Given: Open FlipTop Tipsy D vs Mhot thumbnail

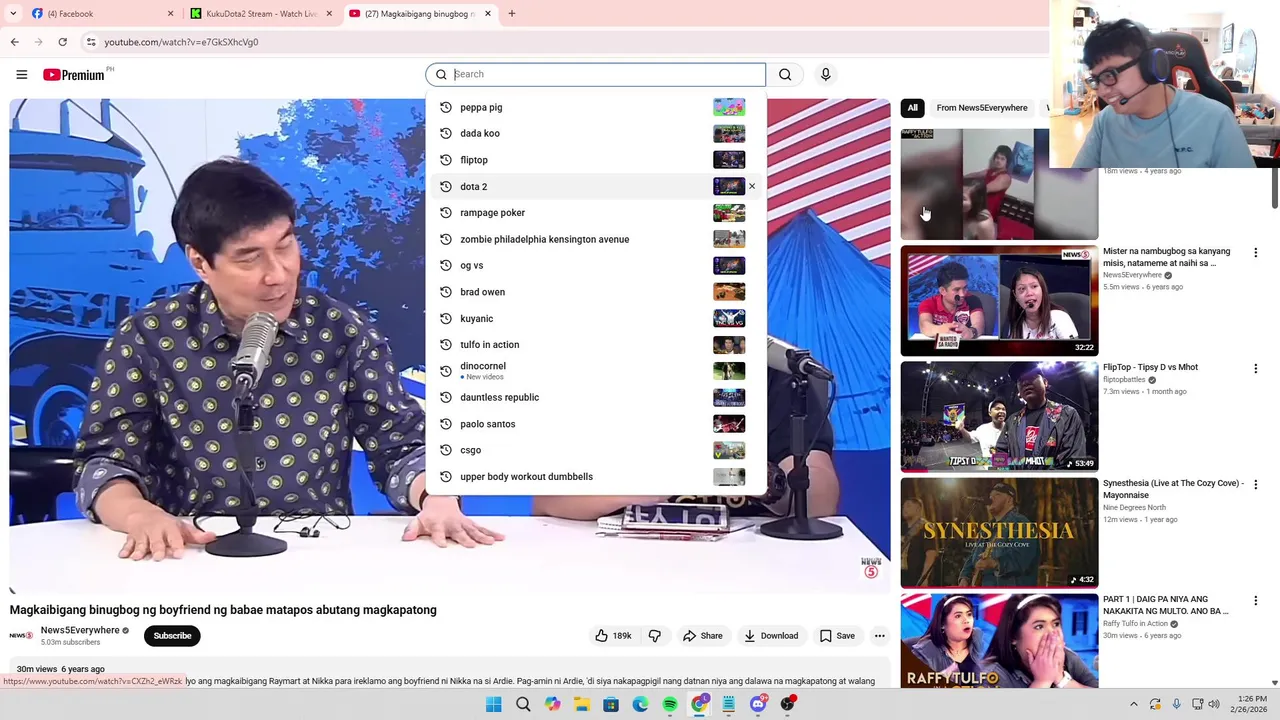Looking at the screenshot, I should (999, 417).
